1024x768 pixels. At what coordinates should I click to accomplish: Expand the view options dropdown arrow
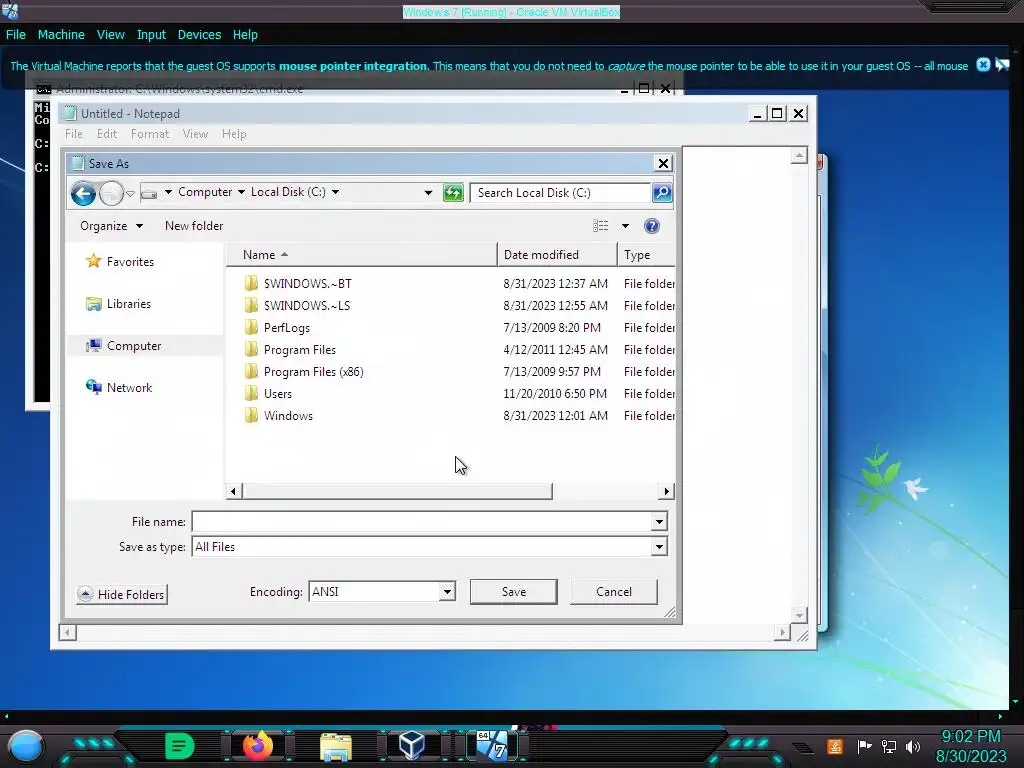(x=625, y=226)
